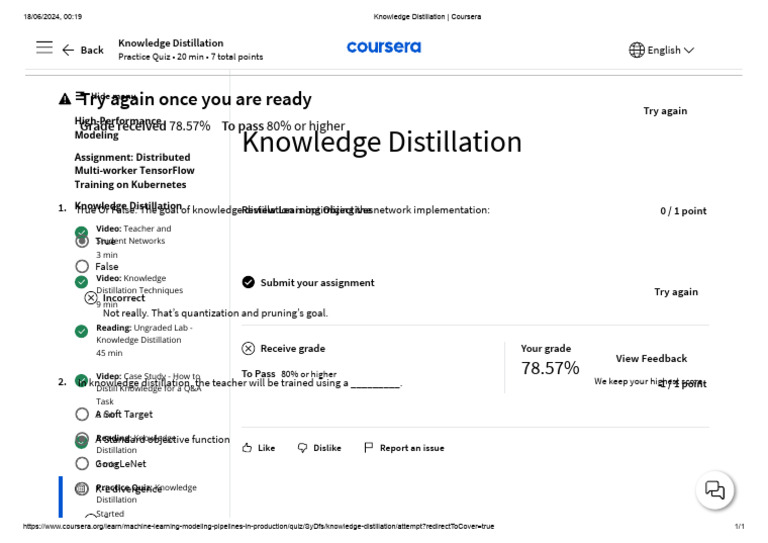768x543 pixels.
Task: Click the flag Report an issue icon
Action: click(368, 448)
